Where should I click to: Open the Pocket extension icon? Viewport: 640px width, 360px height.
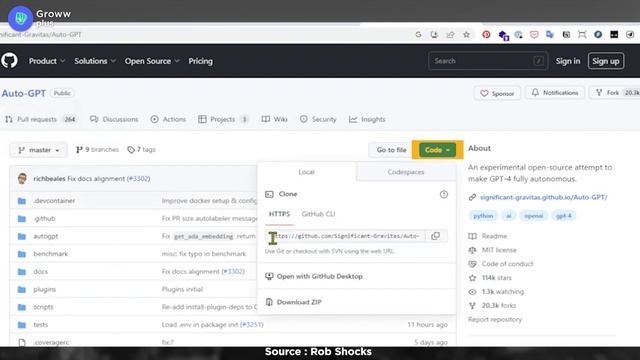click(x=534, y=35)
